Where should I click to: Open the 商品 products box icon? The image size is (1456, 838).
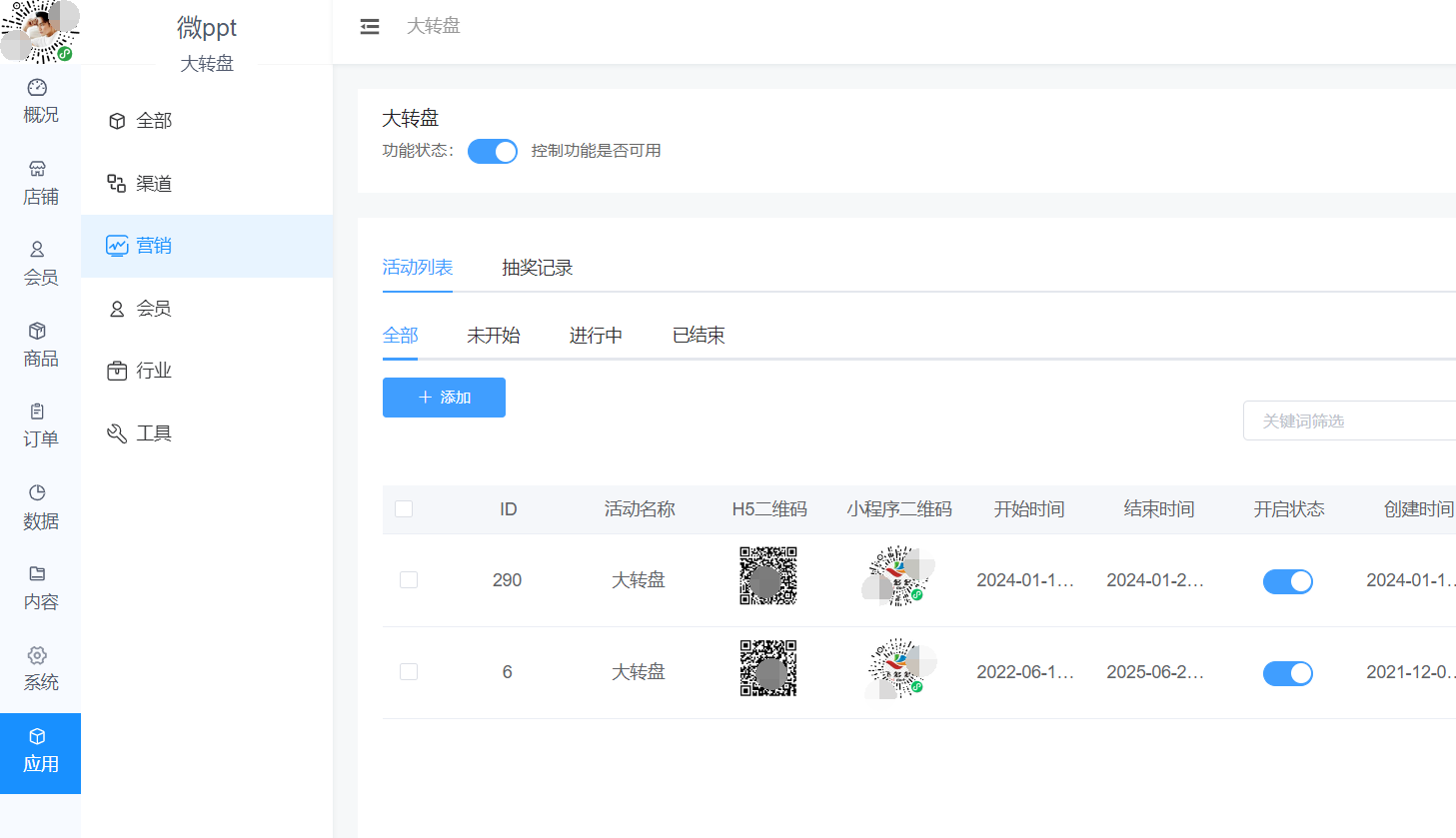(x=37, y=331)
